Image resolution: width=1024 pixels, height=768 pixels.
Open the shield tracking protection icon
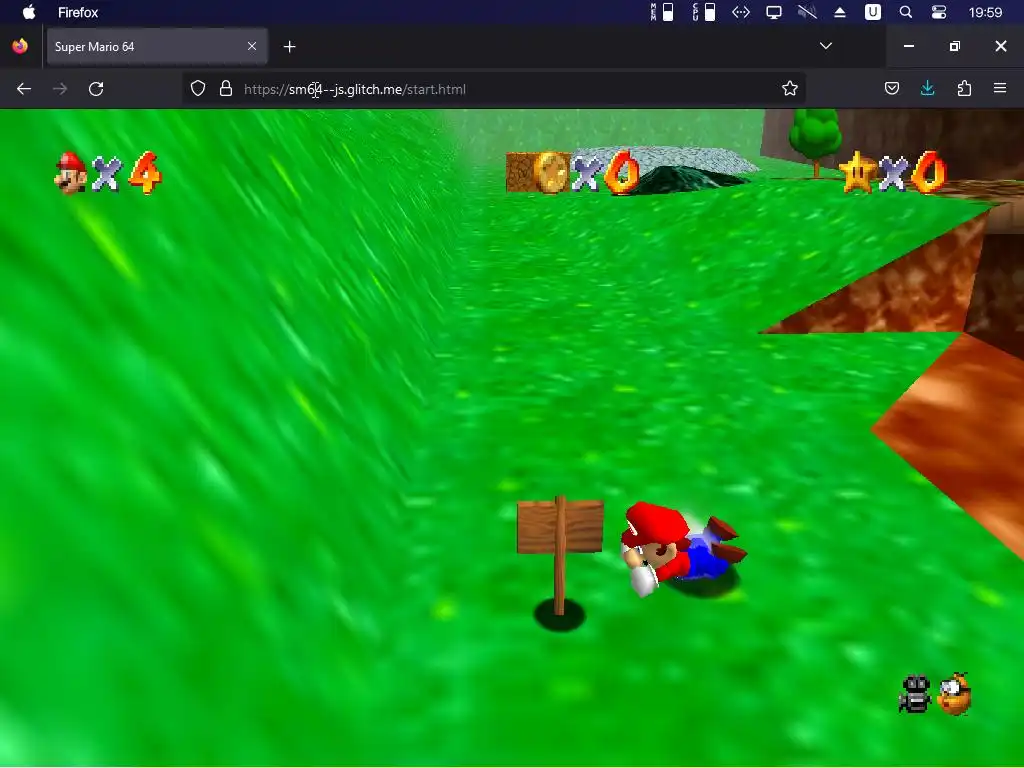198,89
